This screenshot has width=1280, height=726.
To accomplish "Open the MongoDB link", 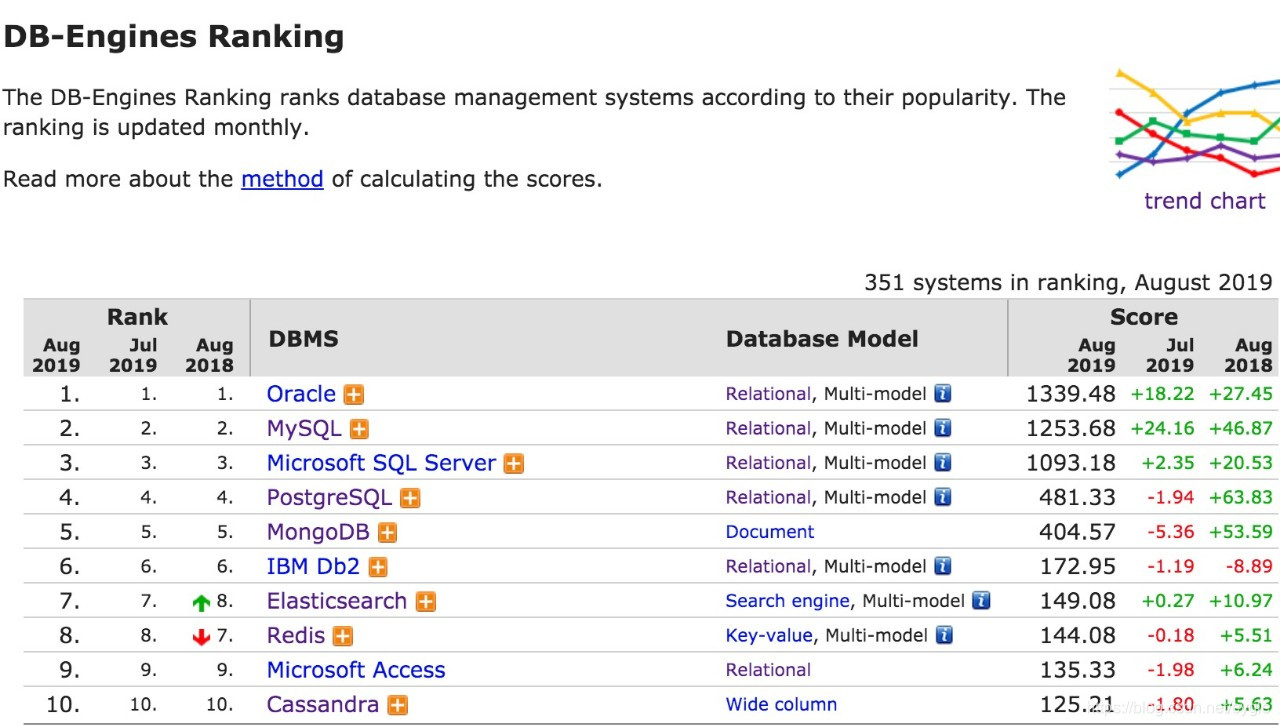I will point(318,532).
